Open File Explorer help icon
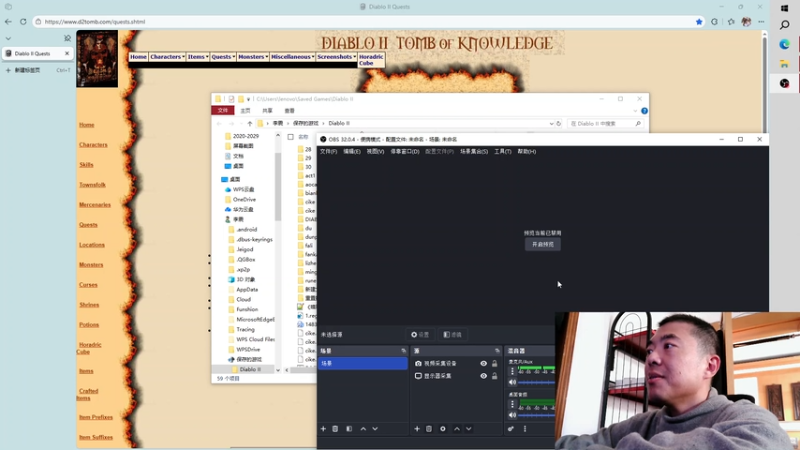Screen dimensions: 800x450 coord(644,111)
